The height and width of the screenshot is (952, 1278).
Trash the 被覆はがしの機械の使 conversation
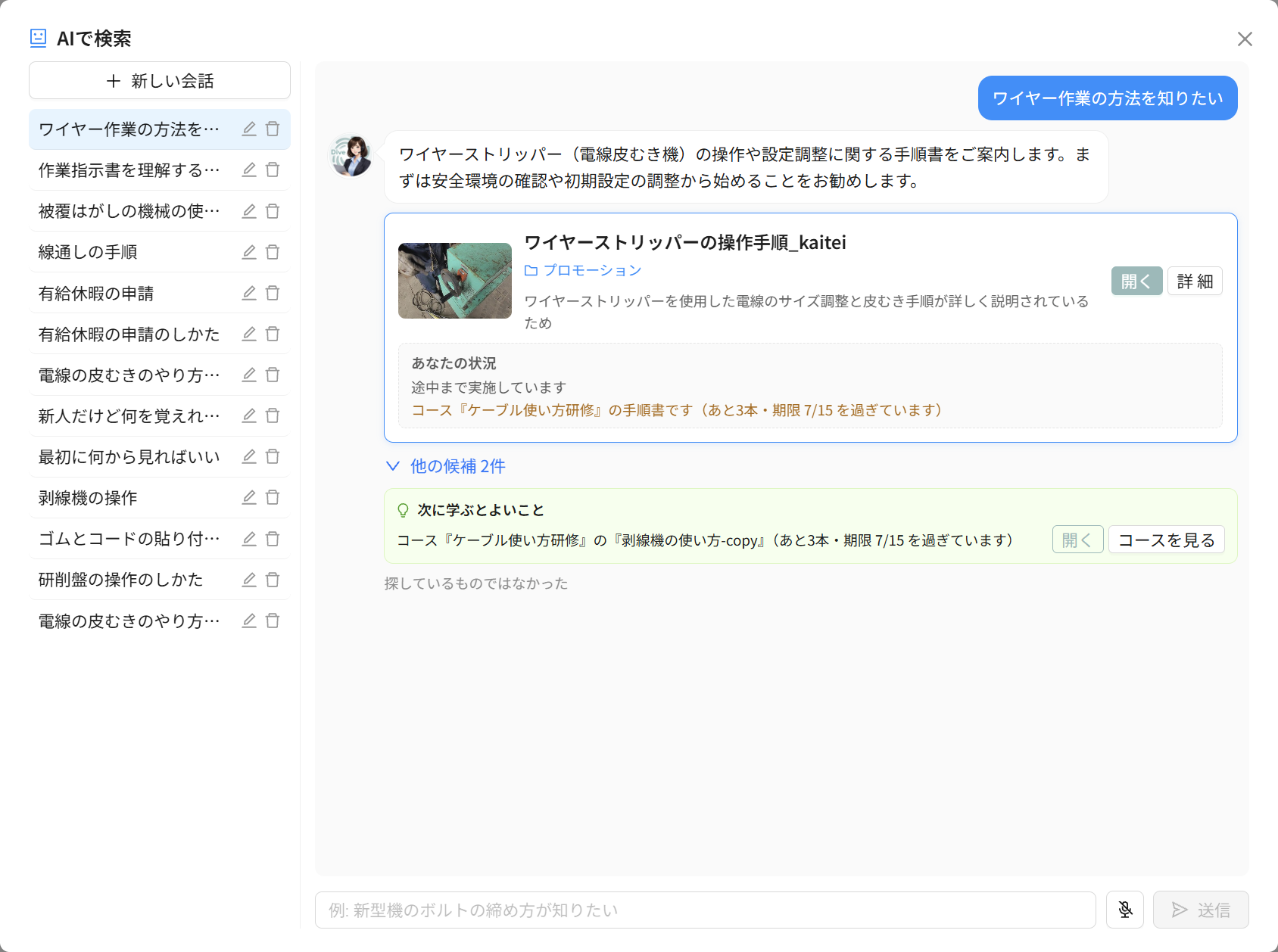click(273, 211)
